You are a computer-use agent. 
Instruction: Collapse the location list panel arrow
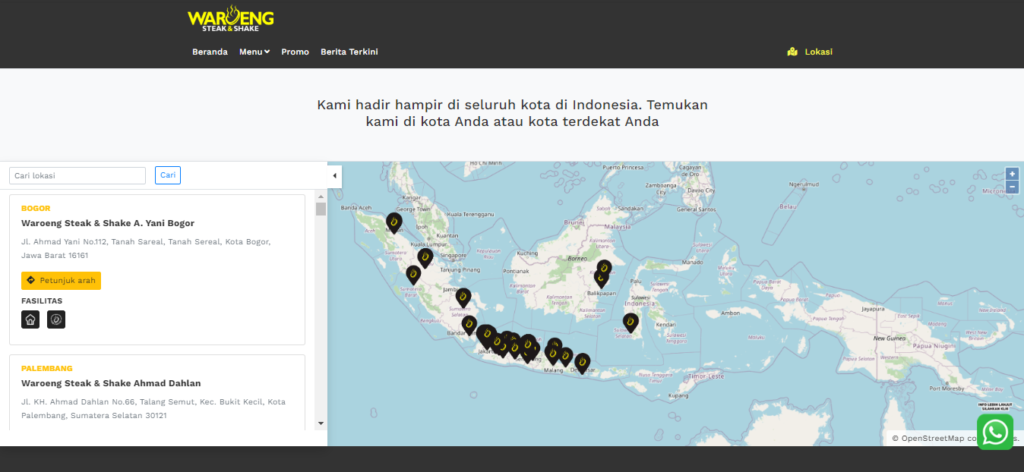coord(334,176)
